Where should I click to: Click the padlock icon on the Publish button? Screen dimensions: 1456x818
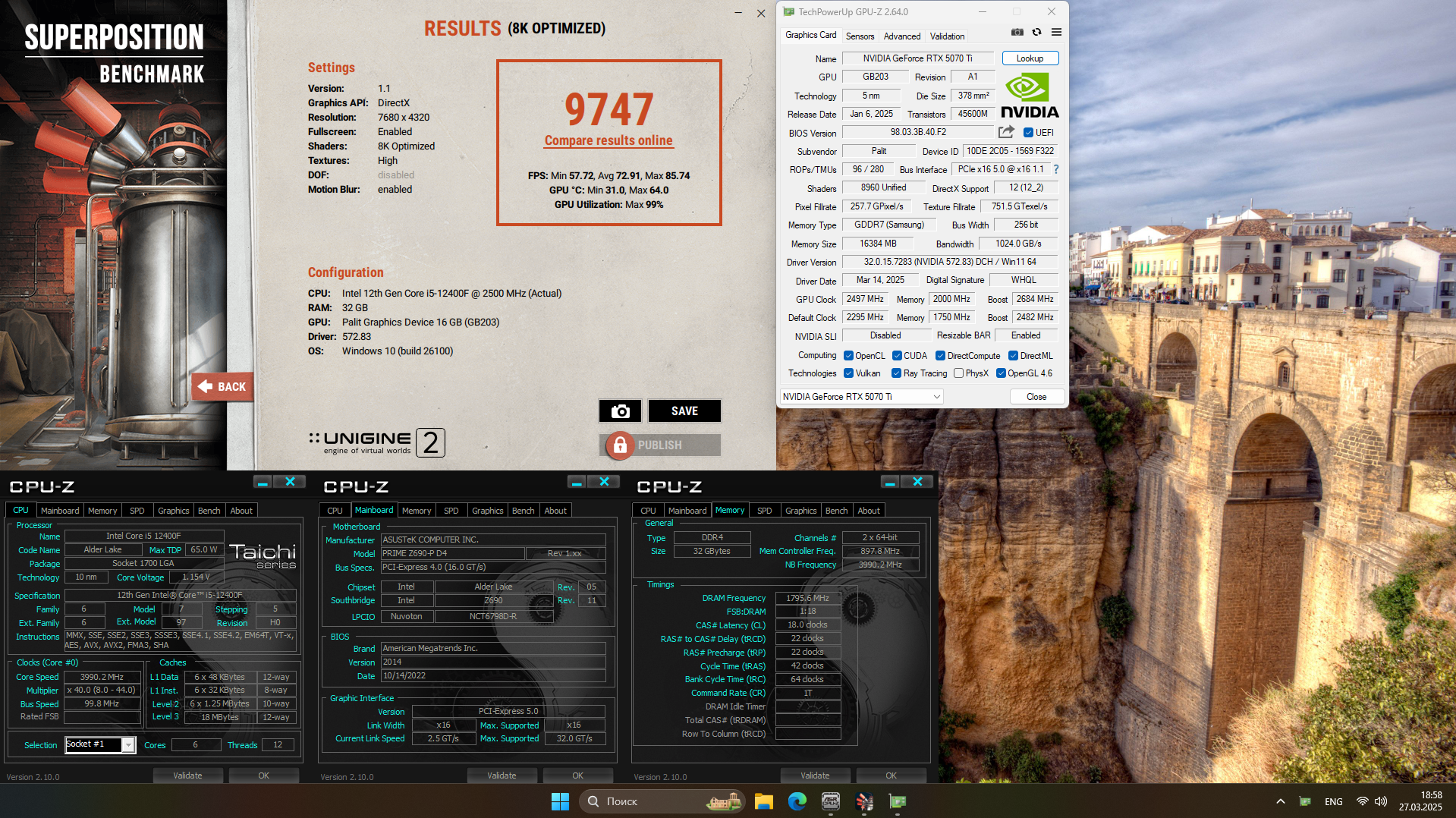(620, 445)
